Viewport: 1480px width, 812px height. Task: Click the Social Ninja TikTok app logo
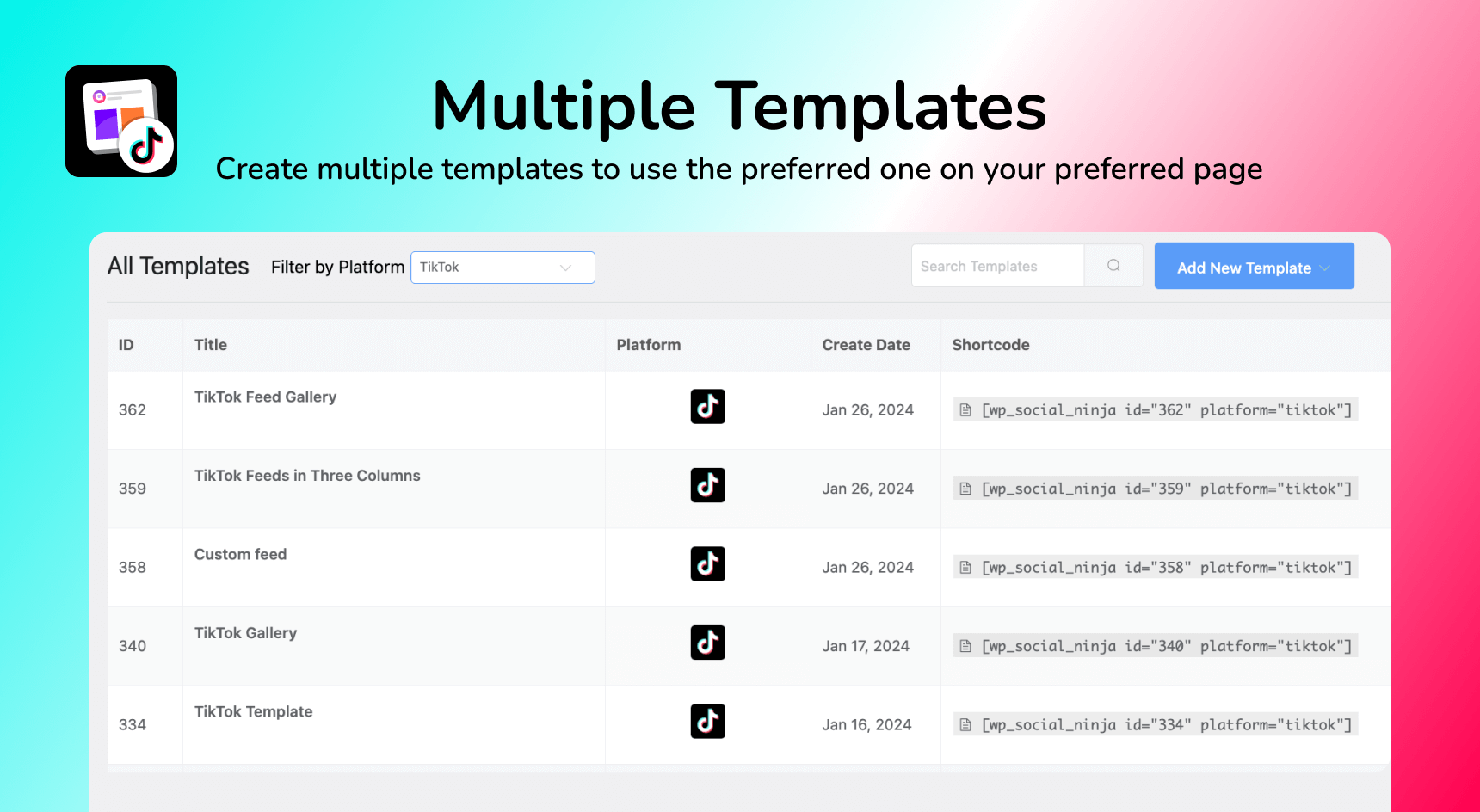click(x=121, y=121)
